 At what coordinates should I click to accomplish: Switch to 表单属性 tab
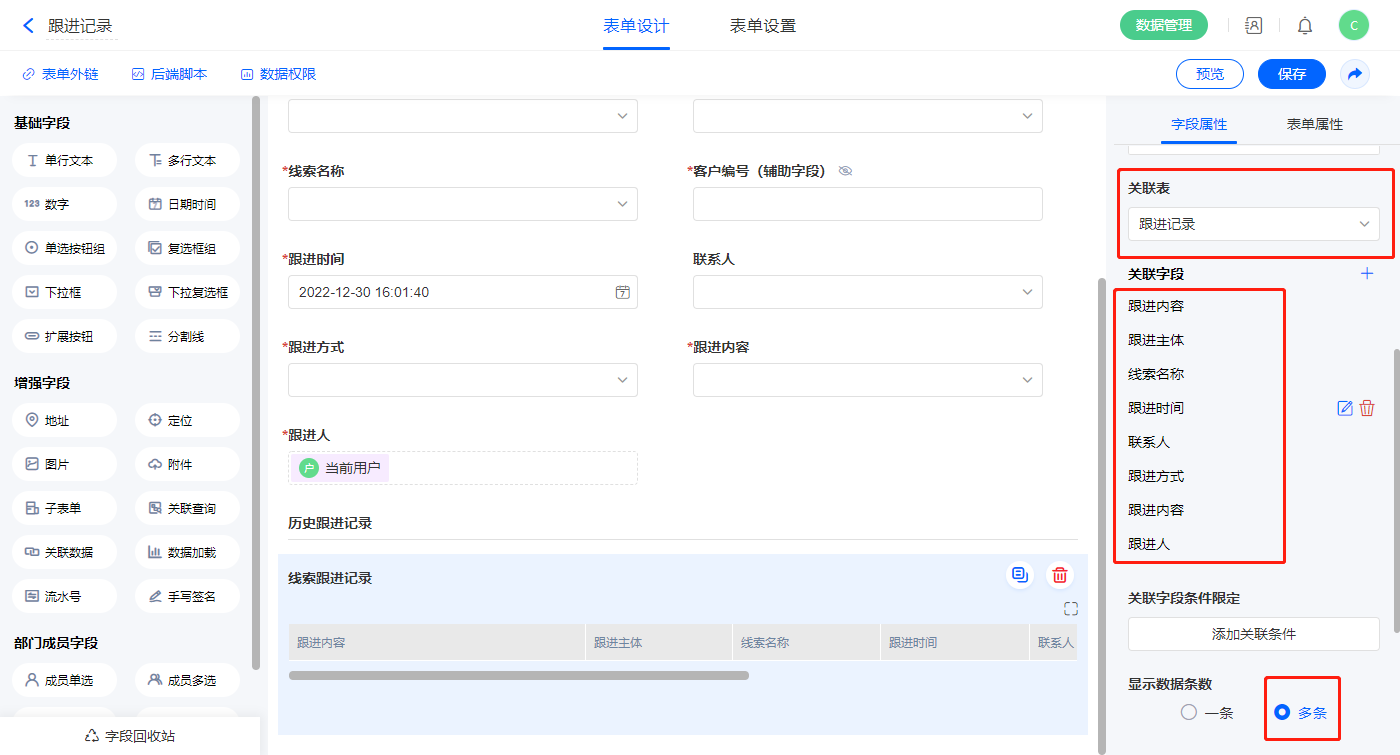pos(1314,124)
